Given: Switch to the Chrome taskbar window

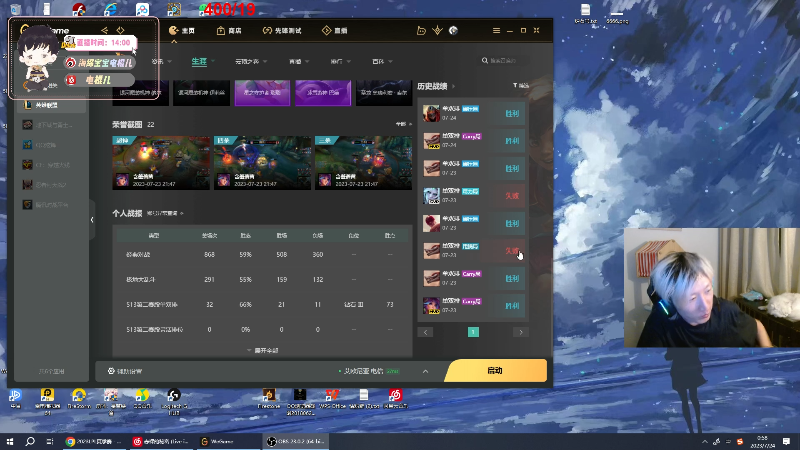Looking at the screenshot, I should (x=94, y=441).
